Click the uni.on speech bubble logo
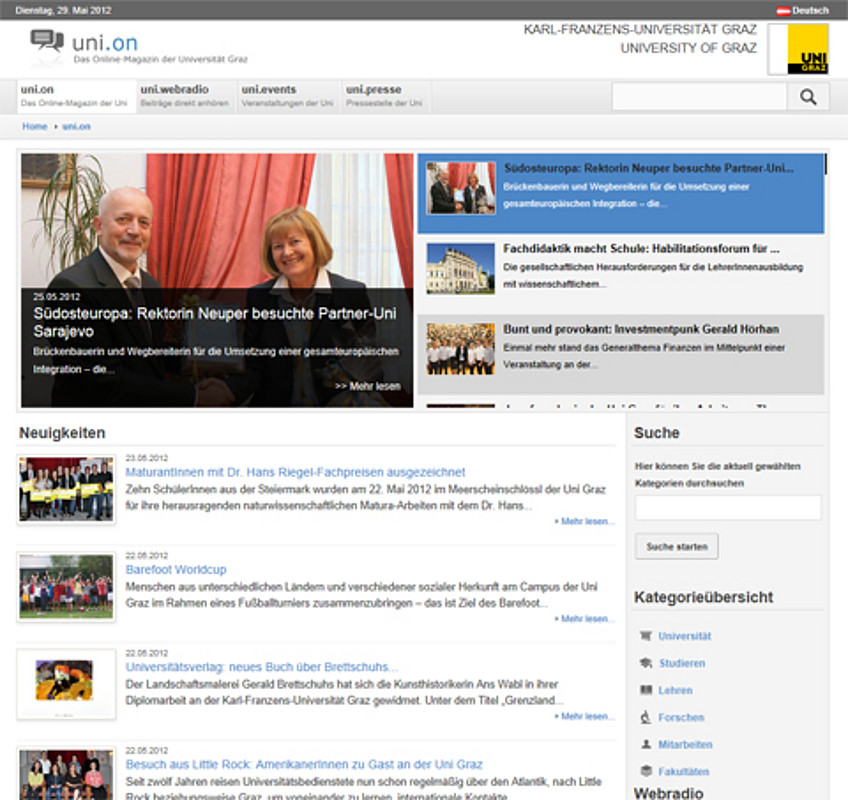848x800 pixels. tap(47, 42)
